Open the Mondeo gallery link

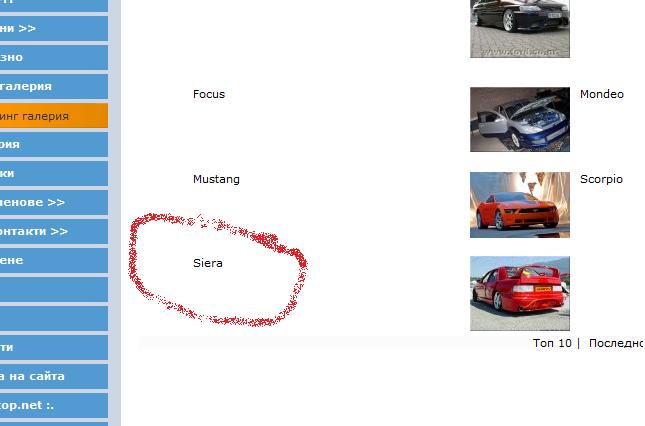pos(601,94)
